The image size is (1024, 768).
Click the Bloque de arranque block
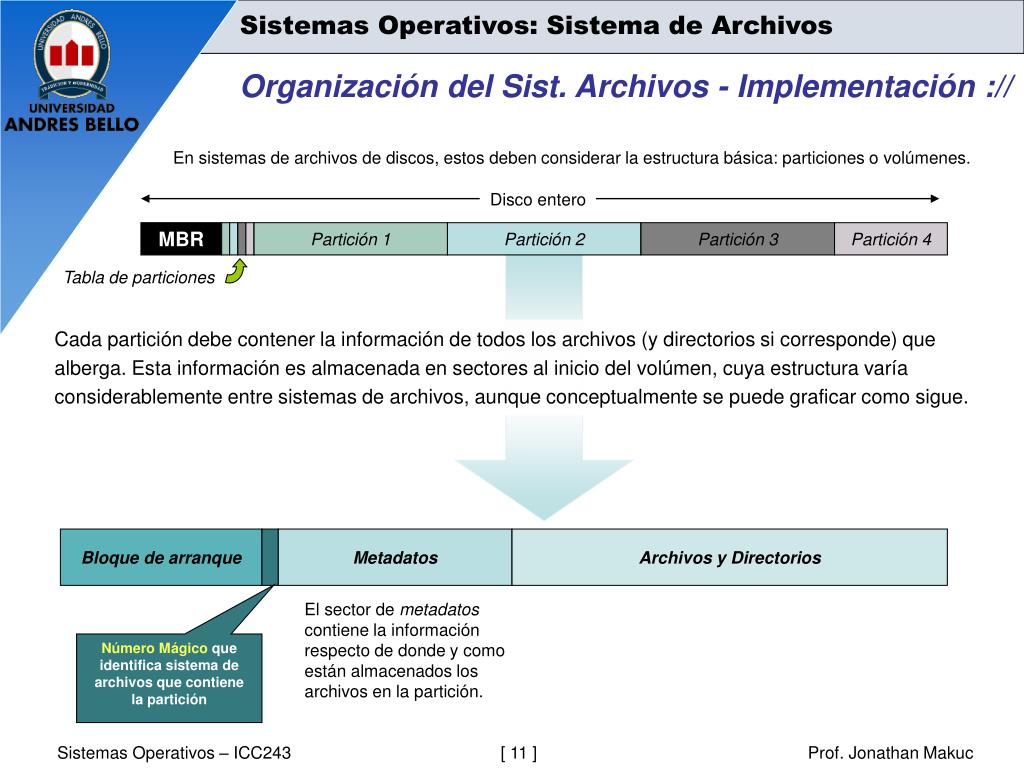tap(161, 557)
